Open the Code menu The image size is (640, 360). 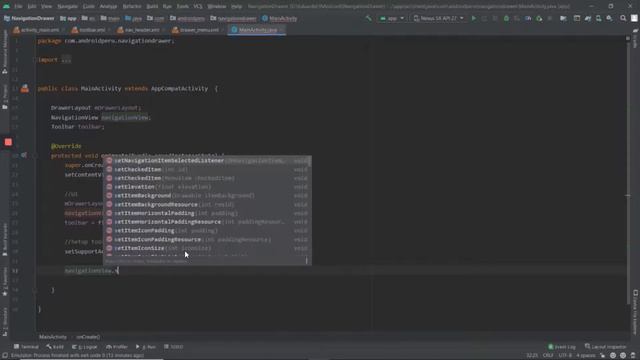coord(89,7)
